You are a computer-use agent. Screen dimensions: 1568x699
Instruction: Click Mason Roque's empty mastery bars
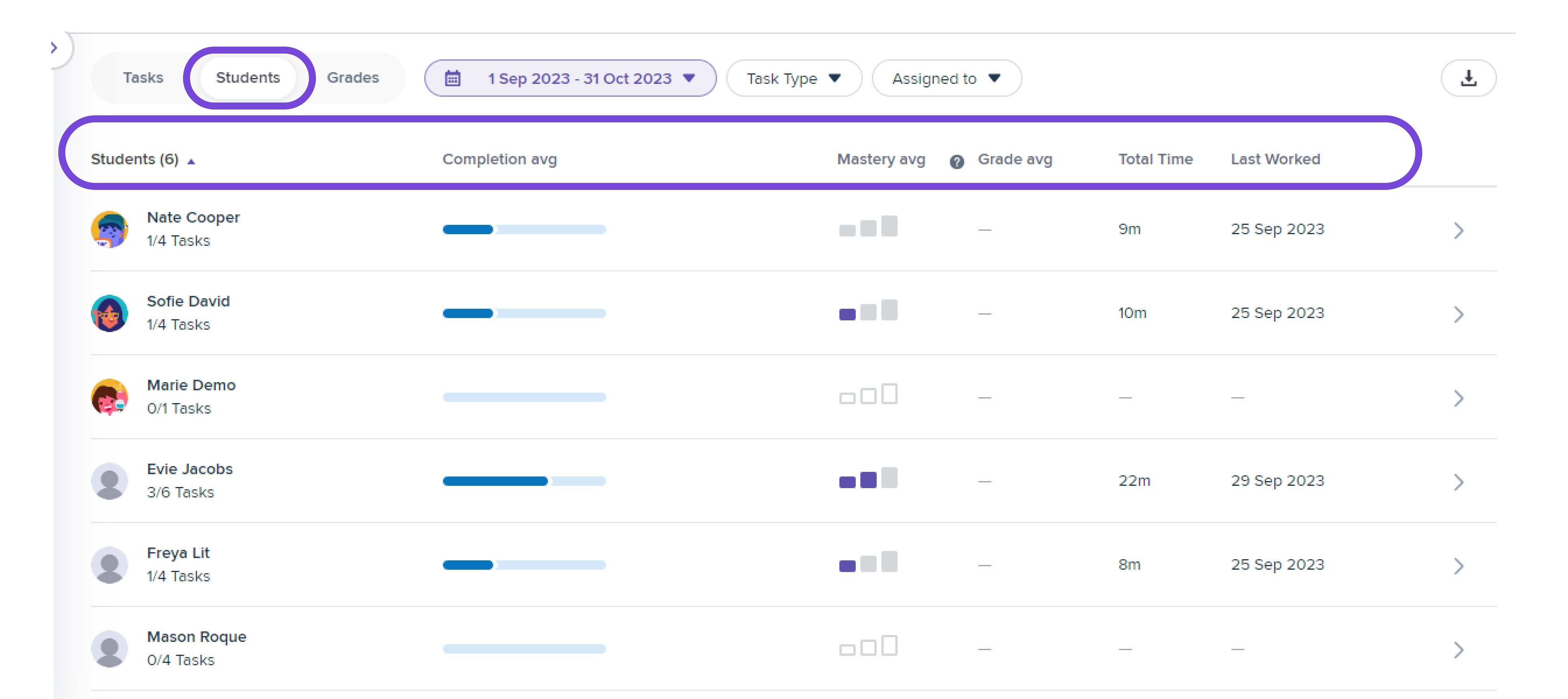[x=868, y=645]
